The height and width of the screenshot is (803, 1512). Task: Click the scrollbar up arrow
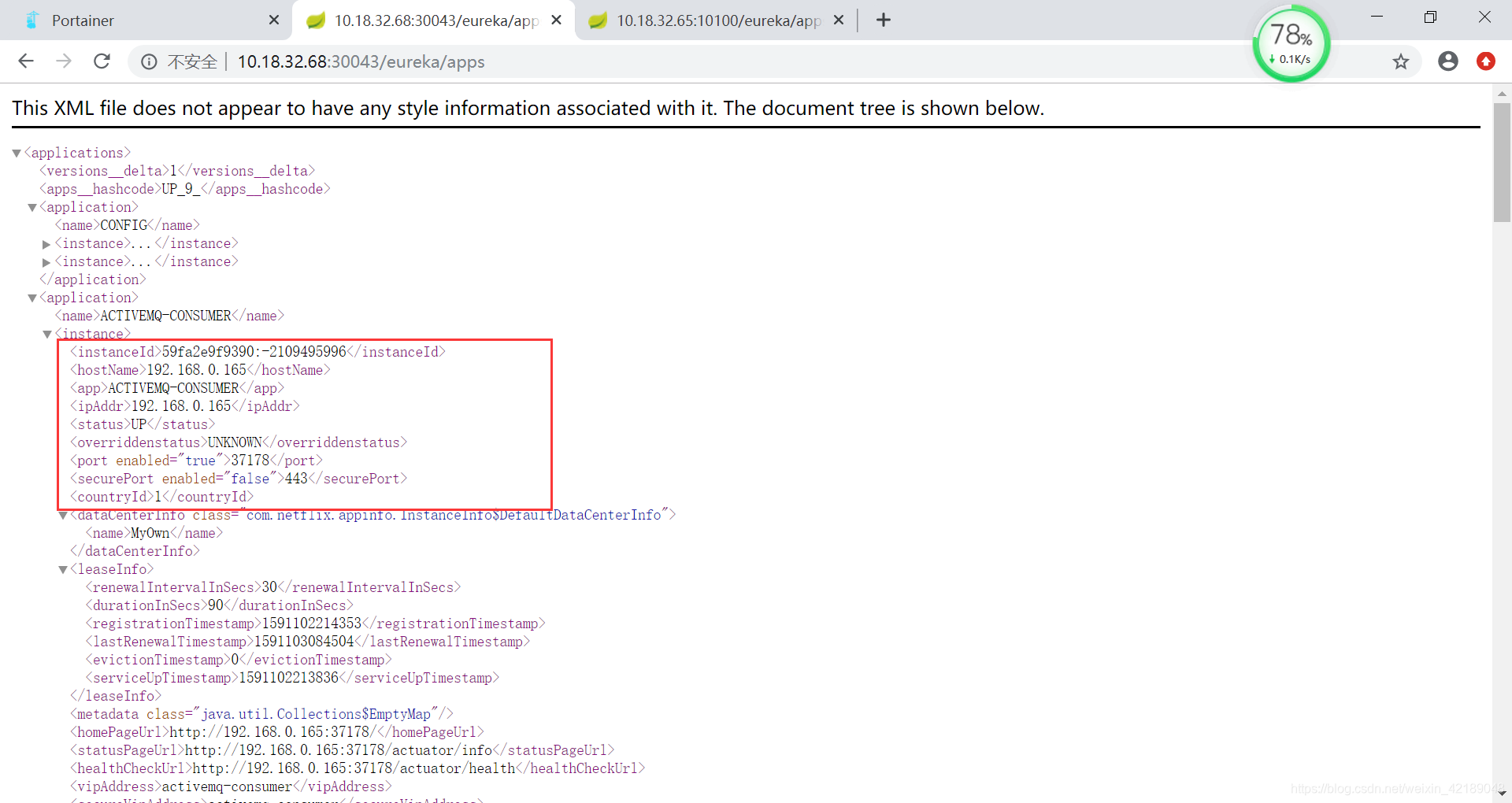[x=1502, y=93]
